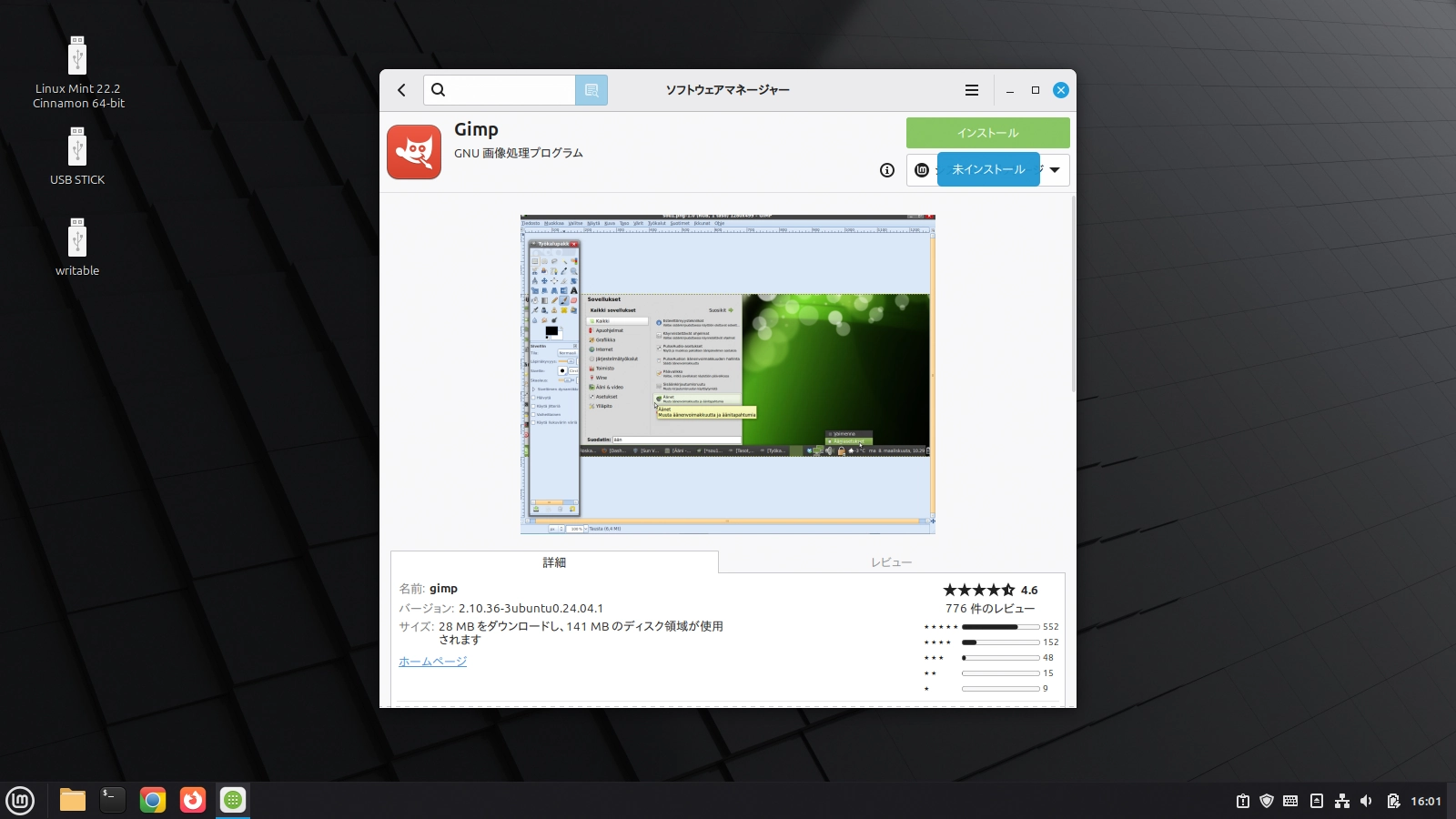Click the vertical scrollbar of the Software Manager
This screenshot has width=1456, height=819.
[1073, 294]
